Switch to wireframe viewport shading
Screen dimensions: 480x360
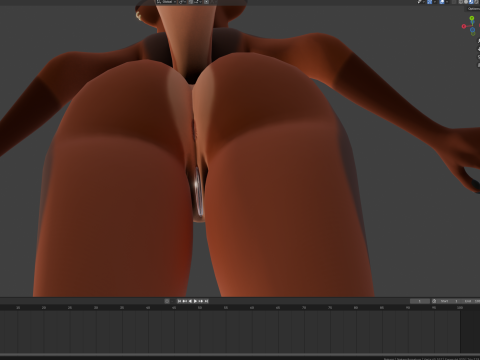tap(461, 2)
